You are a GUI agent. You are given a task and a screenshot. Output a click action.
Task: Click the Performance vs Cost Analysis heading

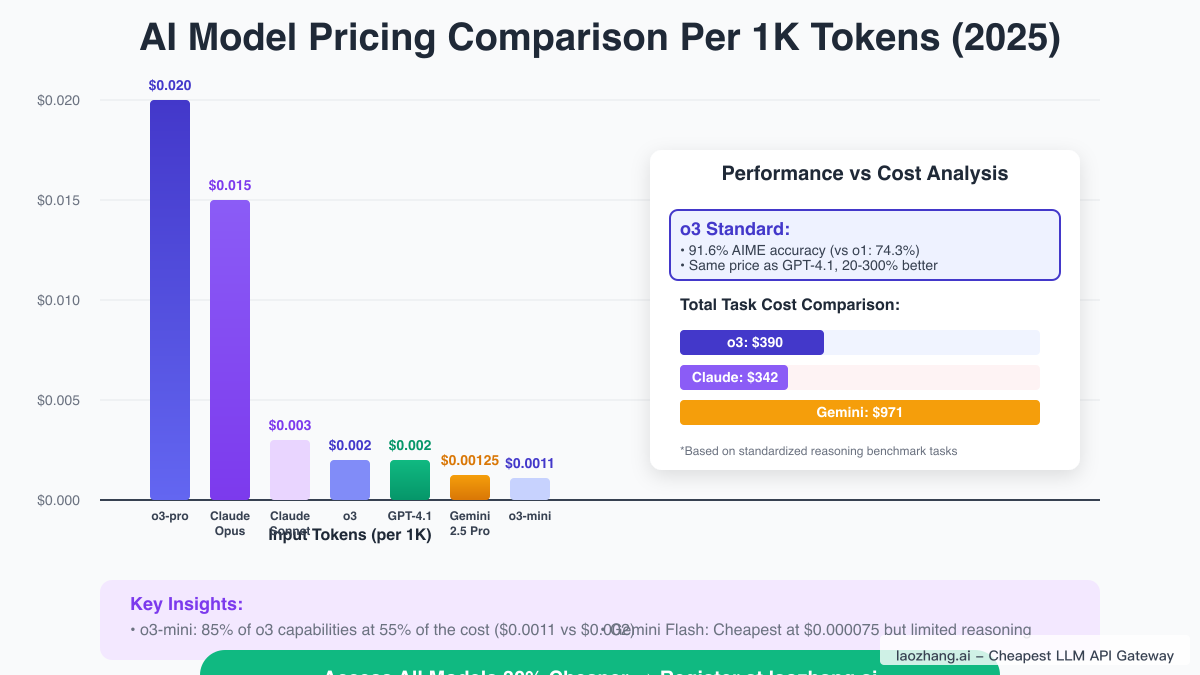point(865,174)
